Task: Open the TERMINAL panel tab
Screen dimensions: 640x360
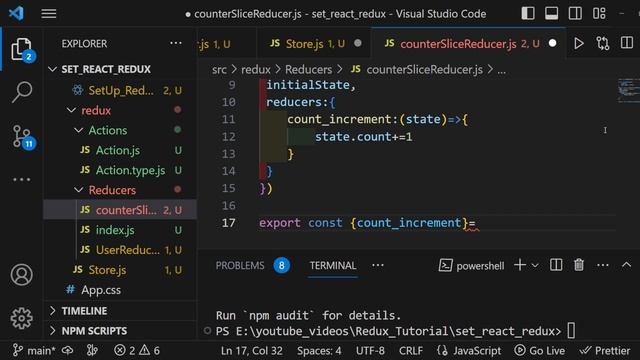Action: pyautogui.click(x=333, y=266)
